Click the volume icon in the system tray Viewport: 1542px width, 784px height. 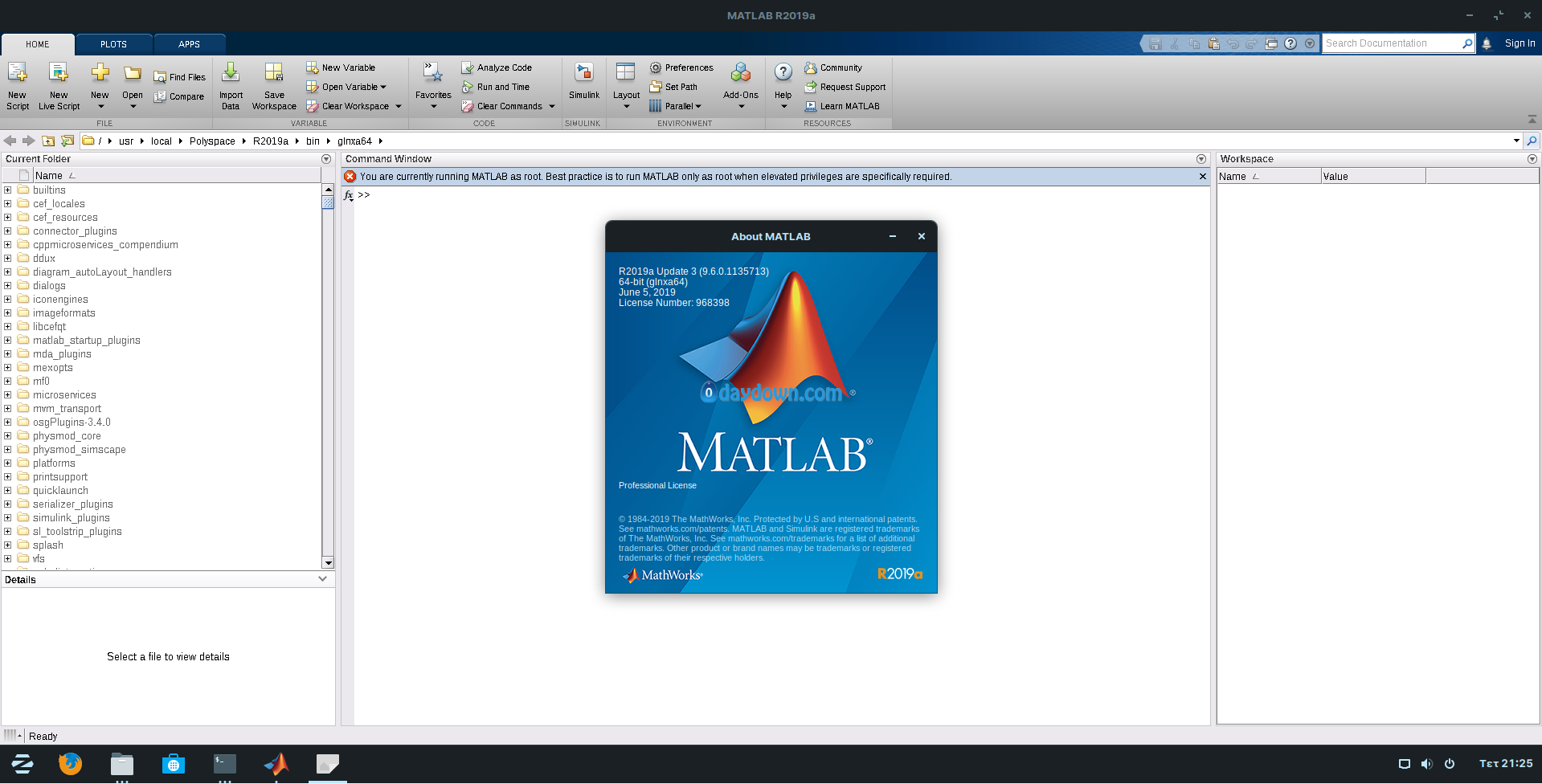click(x=1426, y=764)
